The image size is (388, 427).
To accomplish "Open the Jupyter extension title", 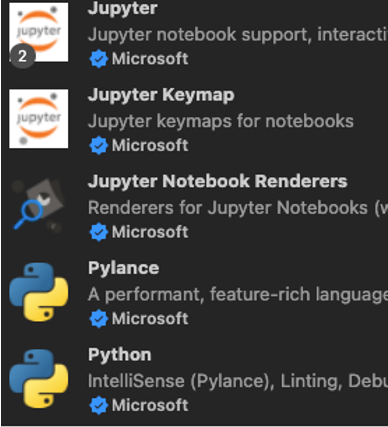I will pos(123,8).
